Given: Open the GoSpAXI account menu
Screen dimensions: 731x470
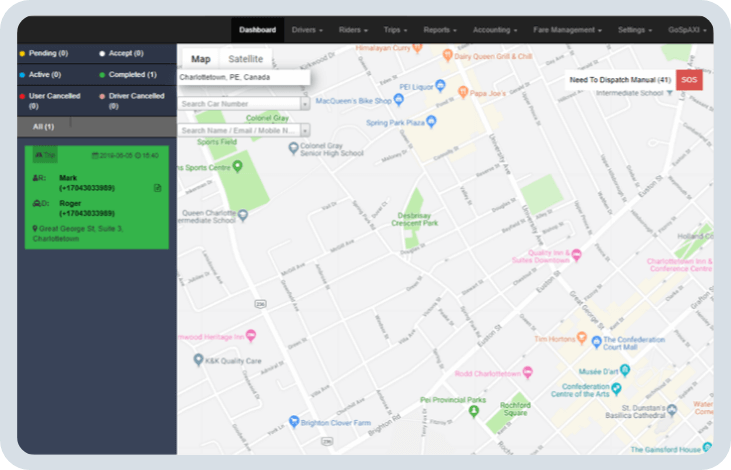Looking at the screenshot, I should pos(687,30).
